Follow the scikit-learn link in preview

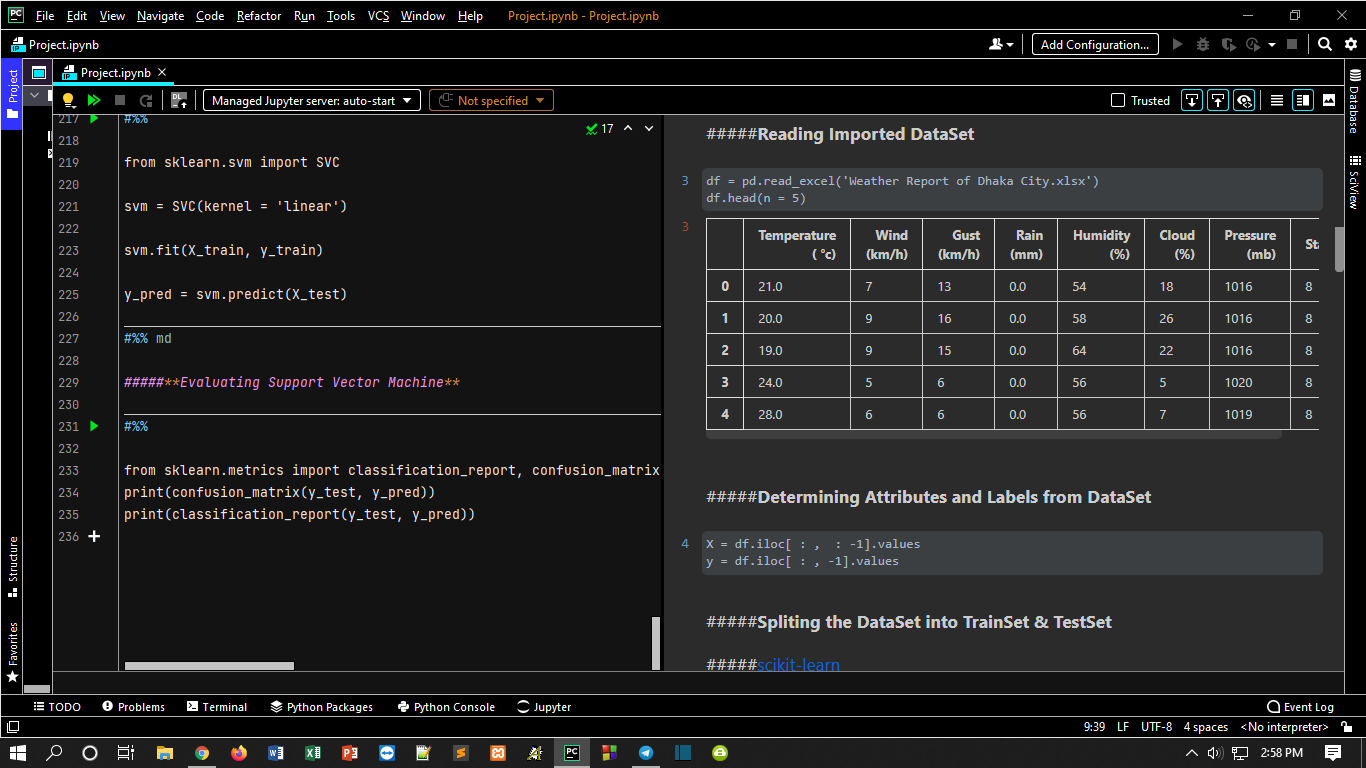[x=798, y=665]
